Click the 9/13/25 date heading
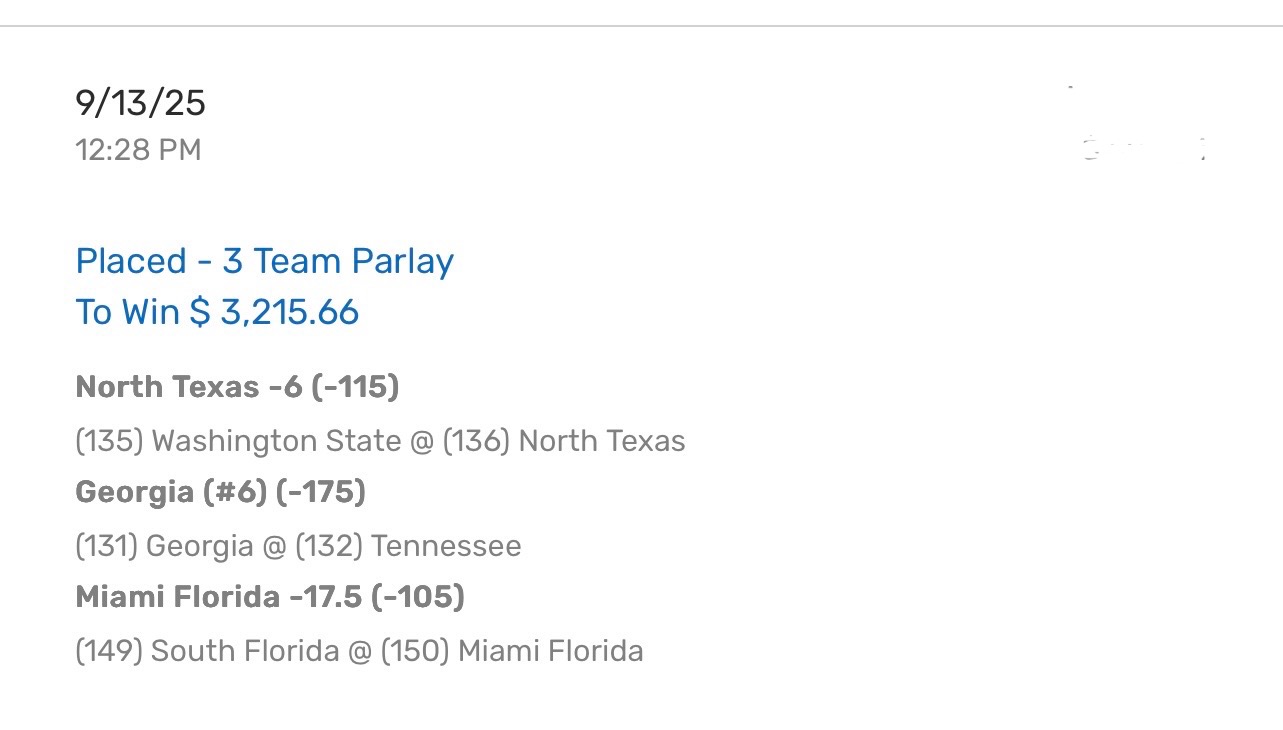The image size is (1283, 730). click(140, 103)
